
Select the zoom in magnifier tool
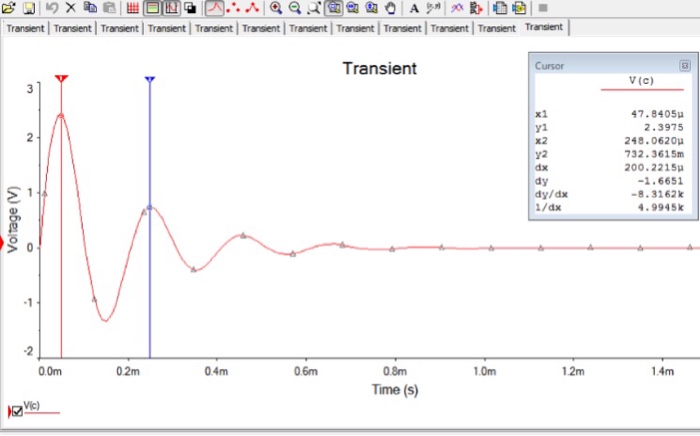coord(276,8)
